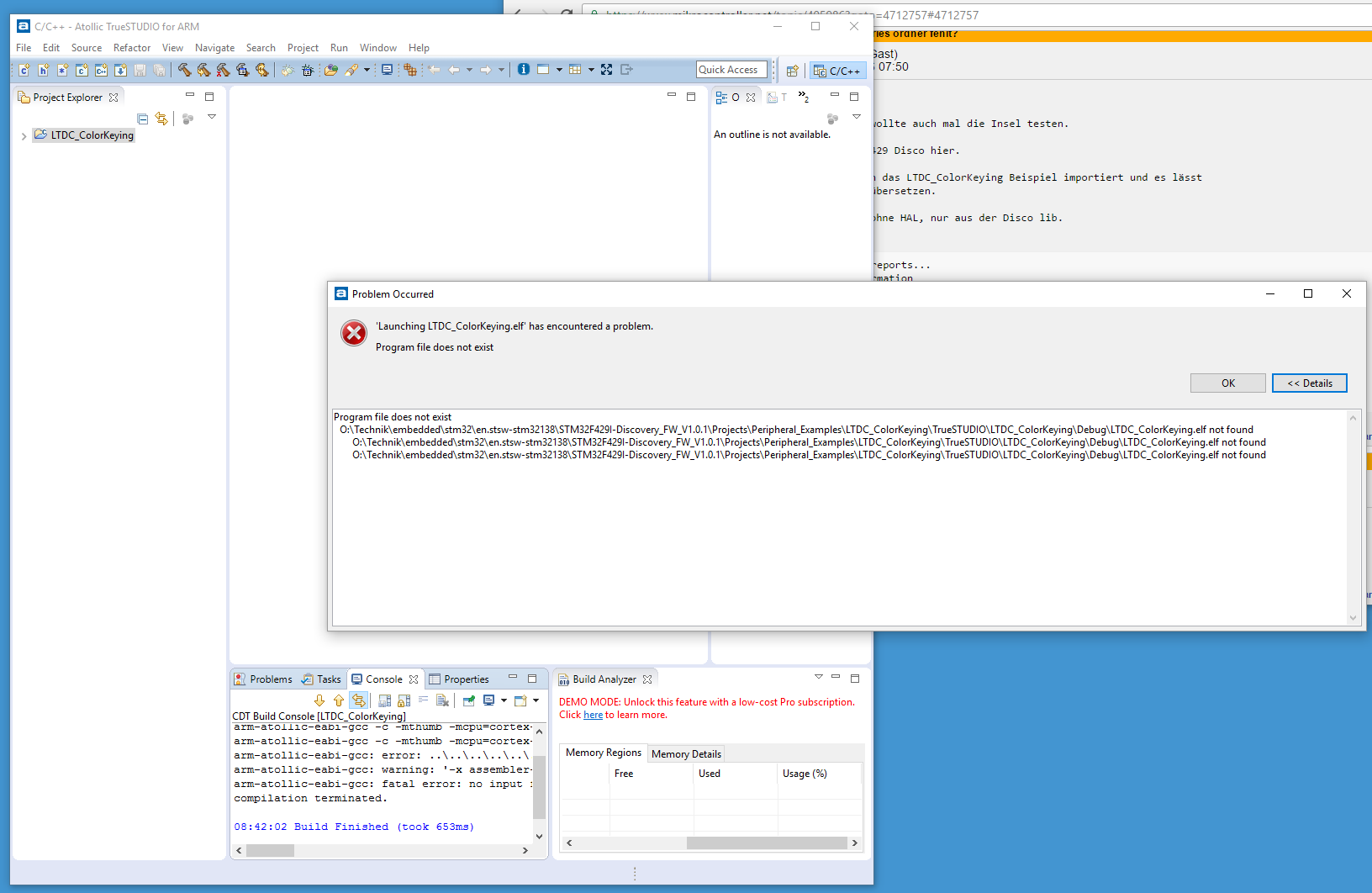Open the back-navigation history dropdown arrow
Screen dimensions: 1372x893
(469, 70)
